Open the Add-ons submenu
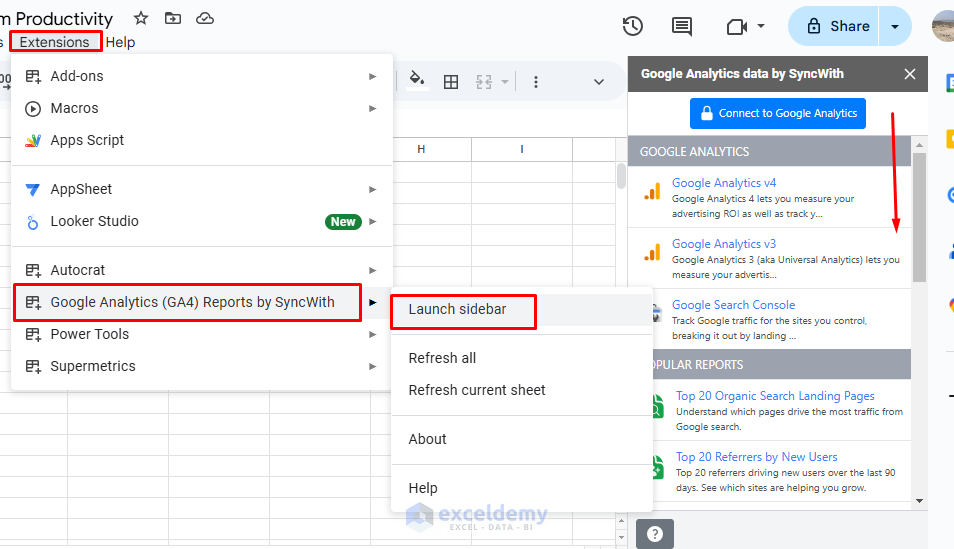 (201, 76)
